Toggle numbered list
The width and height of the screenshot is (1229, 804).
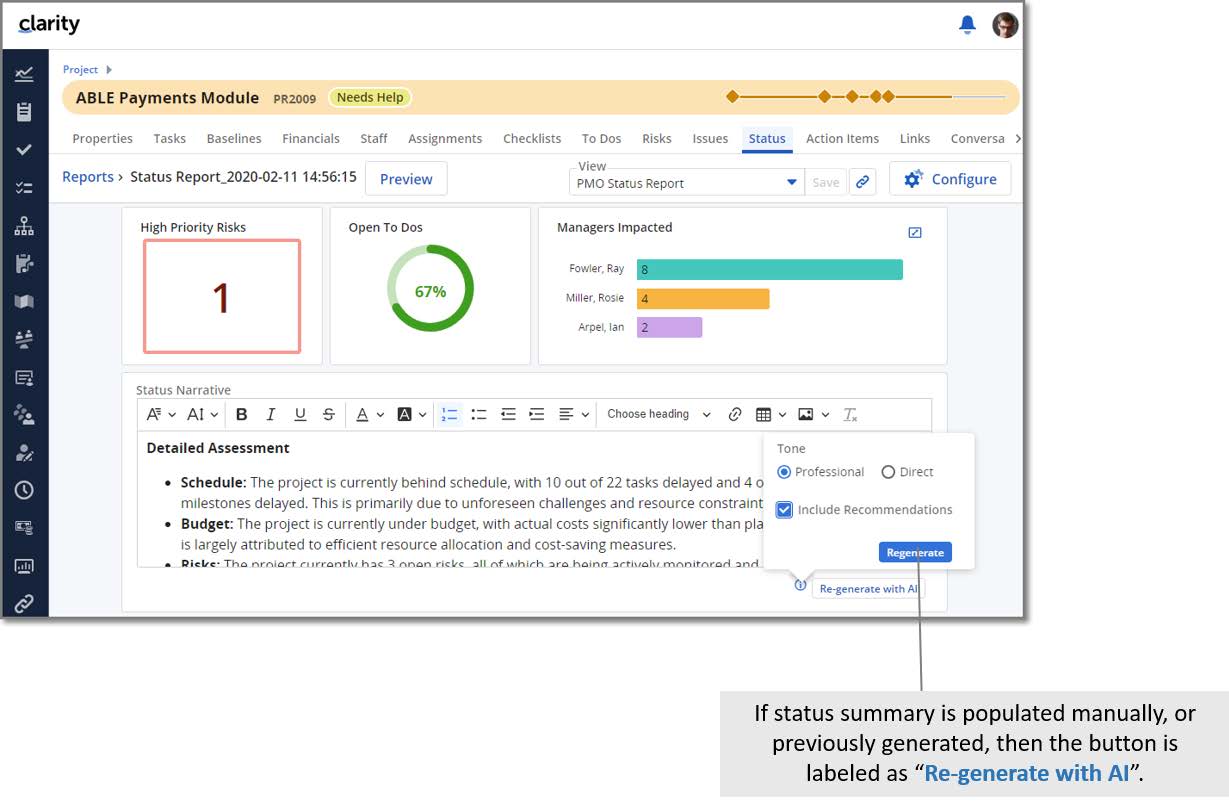pyautogui.click(x=450, y=414)
